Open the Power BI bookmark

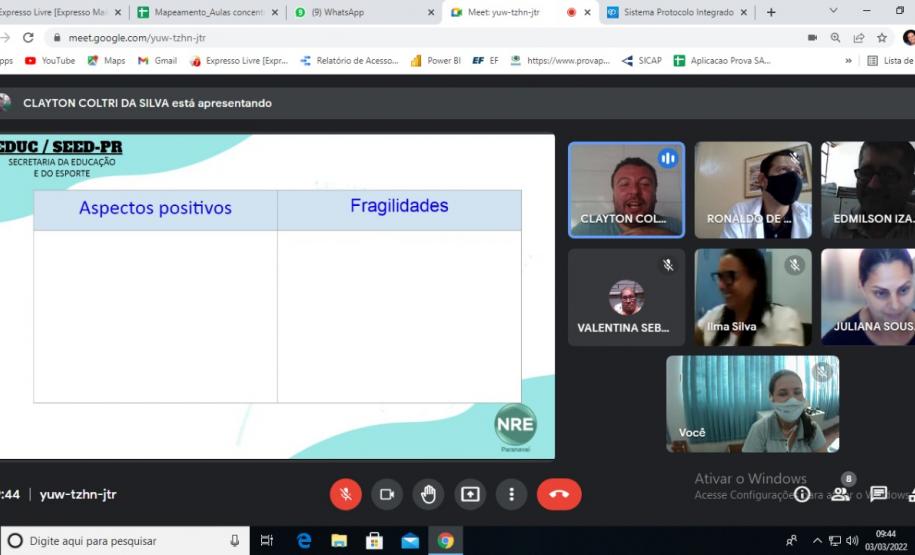point(436,61)
